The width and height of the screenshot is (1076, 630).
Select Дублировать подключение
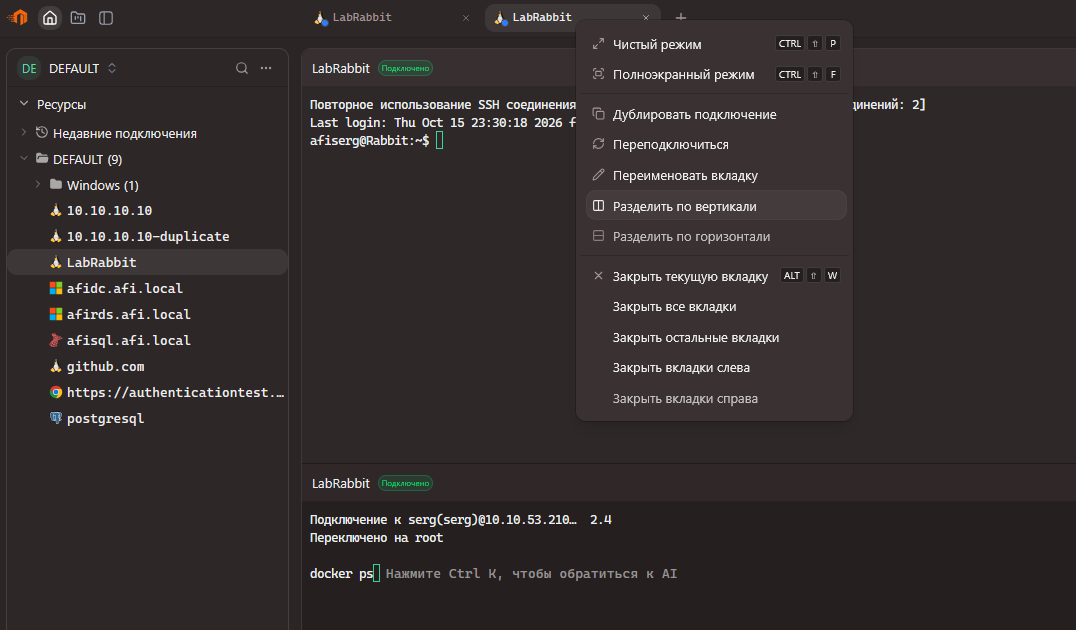[x=716, y=115]
